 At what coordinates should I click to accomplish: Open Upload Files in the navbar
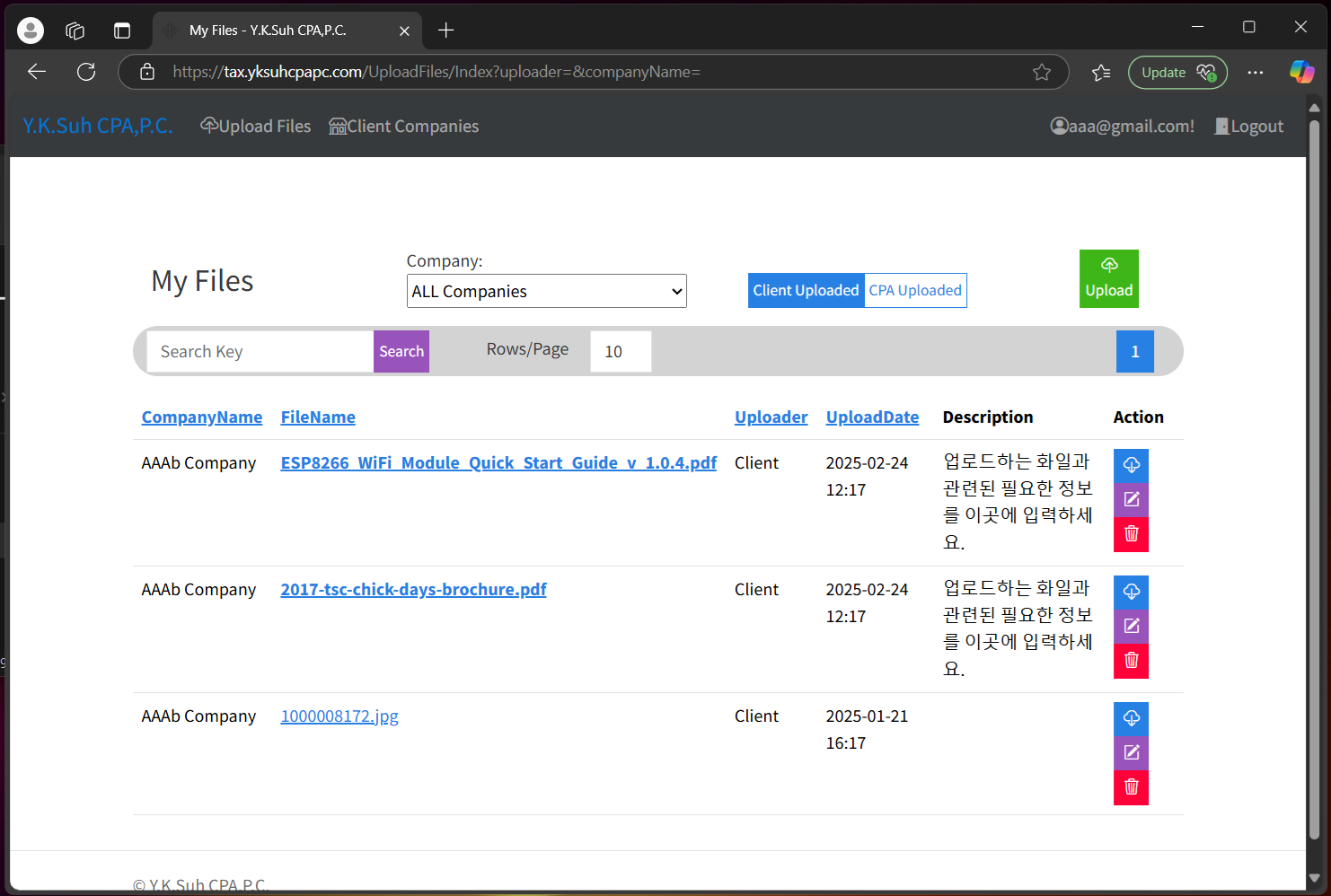256,127
